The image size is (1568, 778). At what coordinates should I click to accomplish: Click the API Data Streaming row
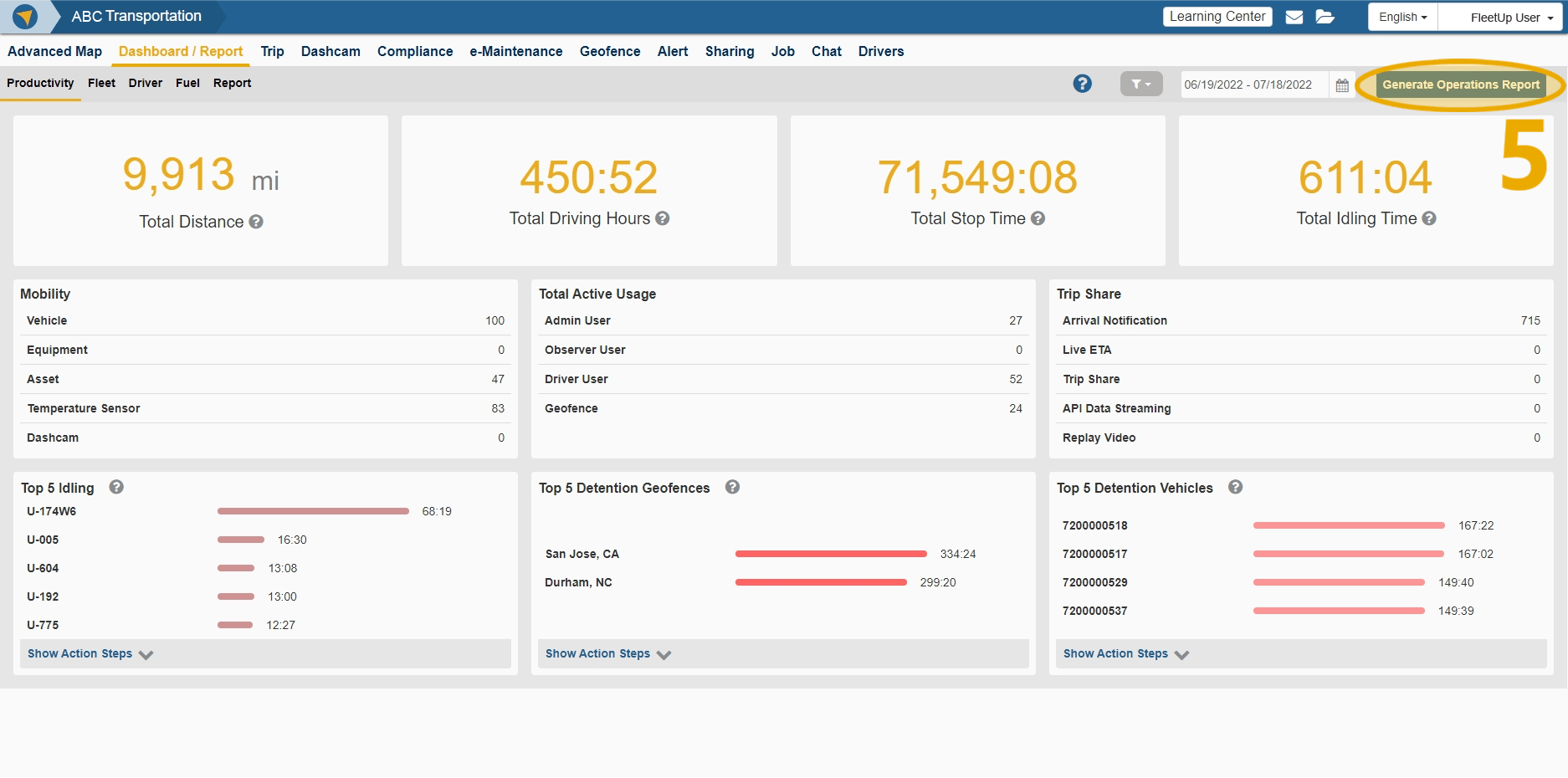click(x=1301, y=408)
